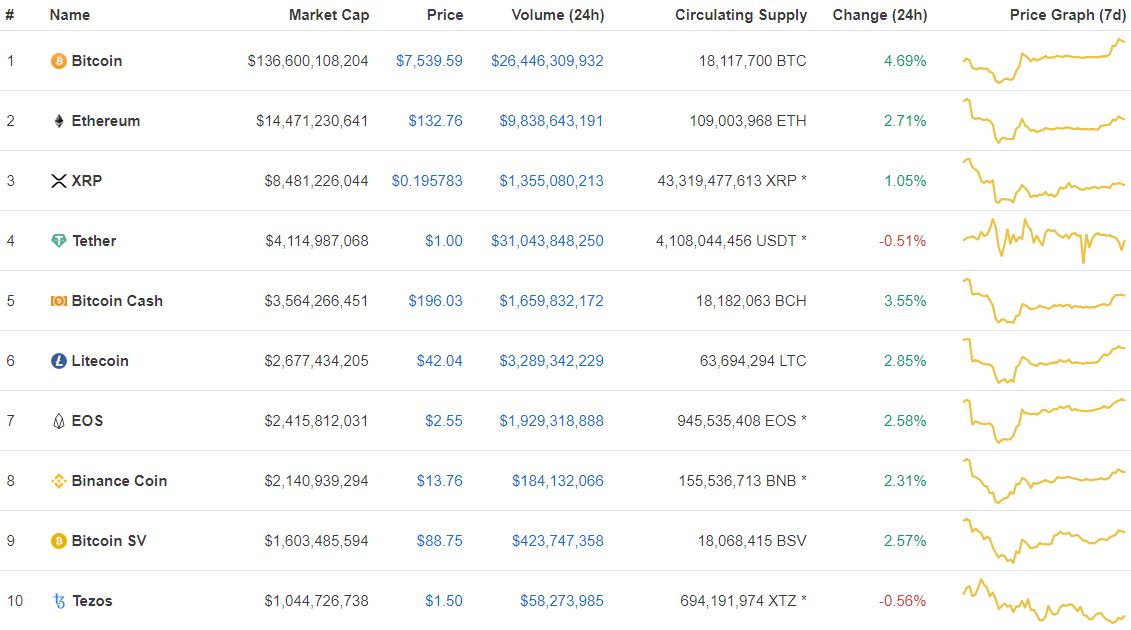Screen dimensions: 1131x630
Task: Select Bitcoin market cap $136,600,108,204
Action: (x=308, y=61)
